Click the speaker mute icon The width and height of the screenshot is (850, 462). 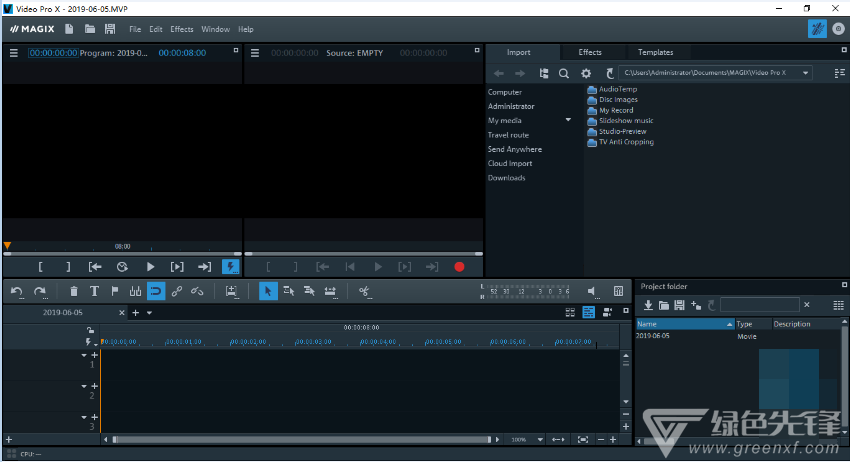(x=593, y=292)
